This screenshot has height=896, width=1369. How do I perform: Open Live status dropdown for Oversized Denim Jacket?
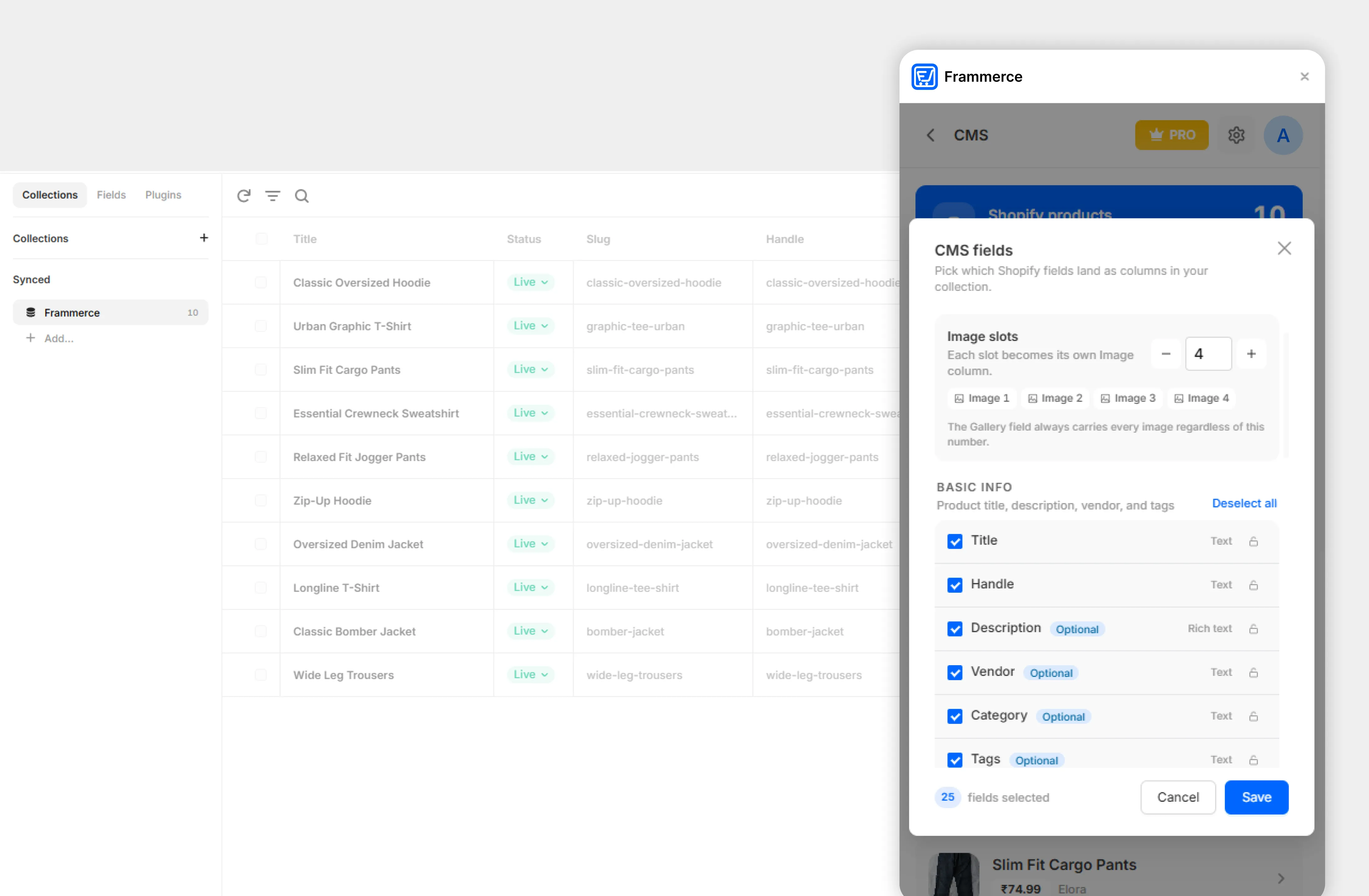click(x=530, y=544)
